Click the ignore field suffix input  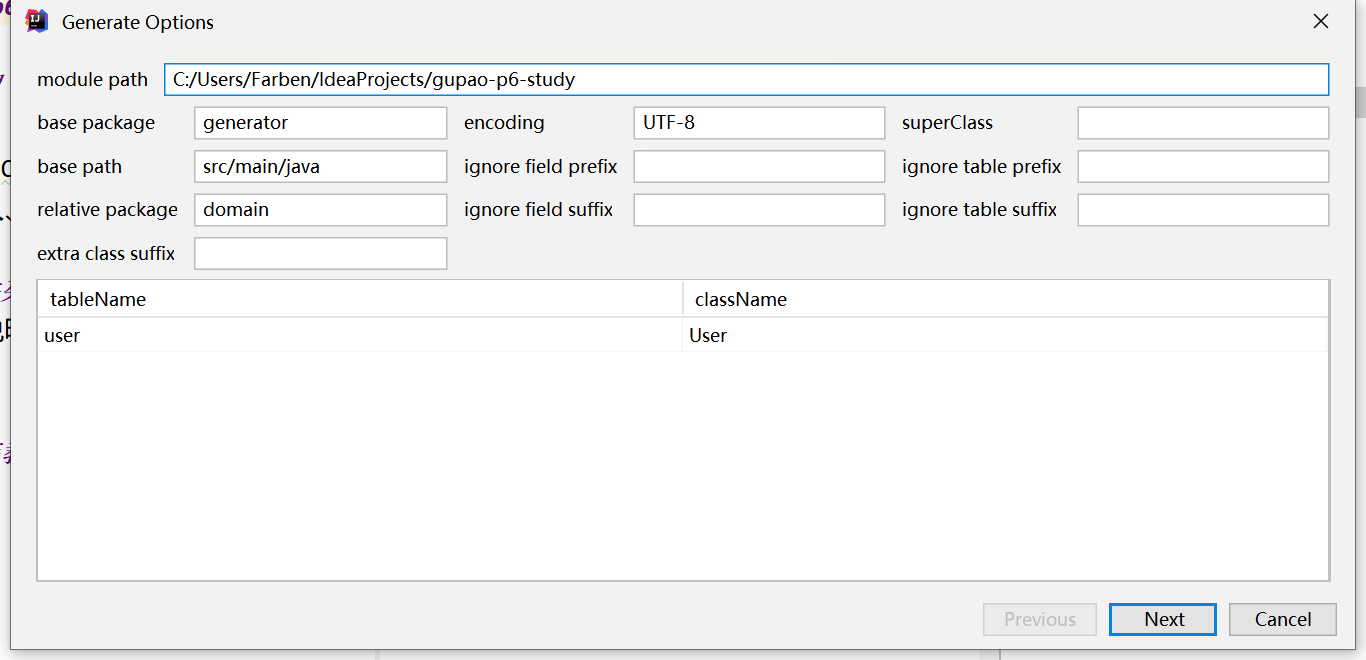point(759,210)
